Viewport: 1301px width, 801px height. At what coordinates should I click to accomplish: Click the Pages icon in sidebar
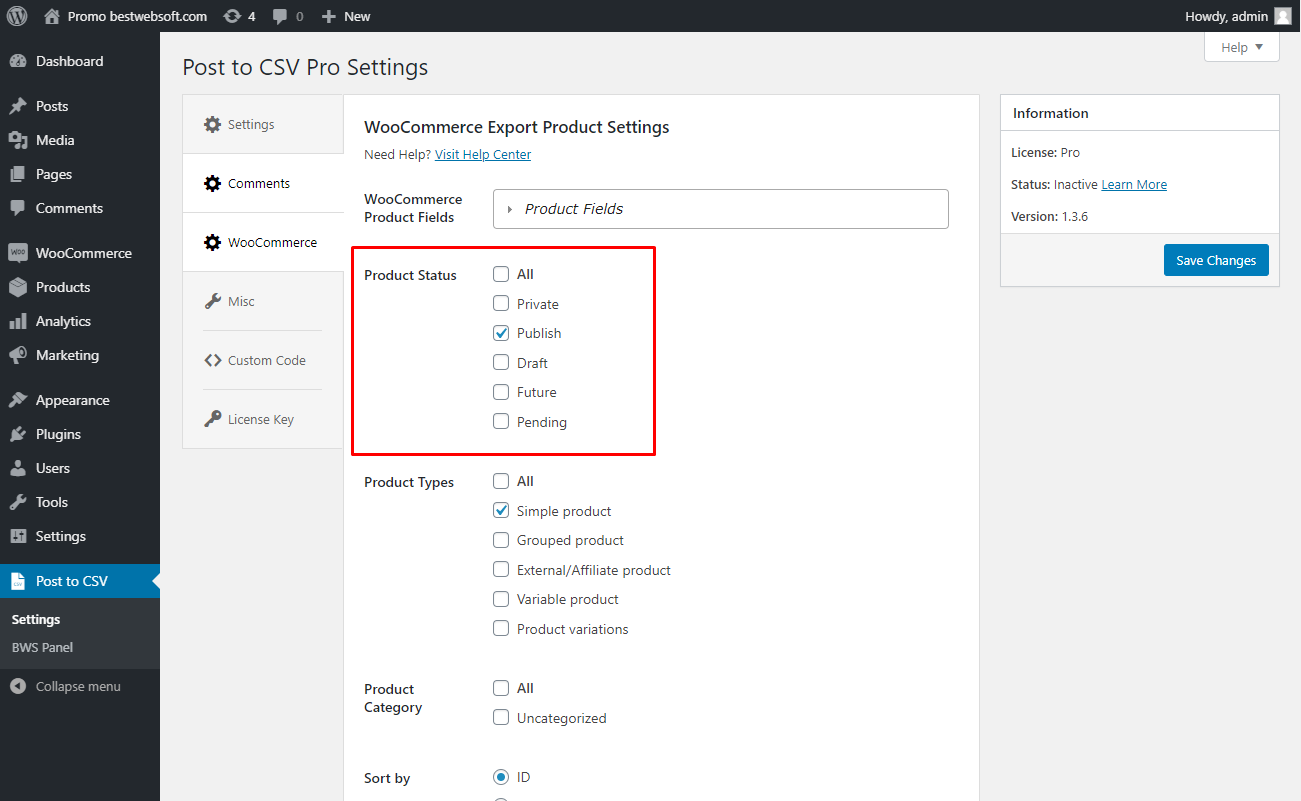click(18, 174)
